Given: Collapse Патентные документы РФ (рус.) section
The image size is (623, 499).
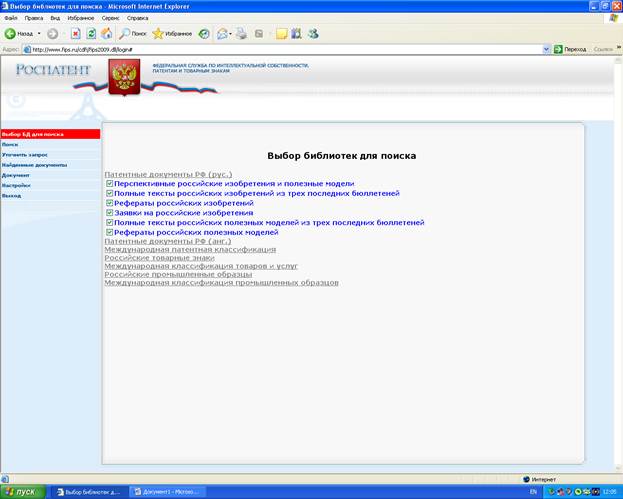Looking at the screenshot, I should point(168,174).
